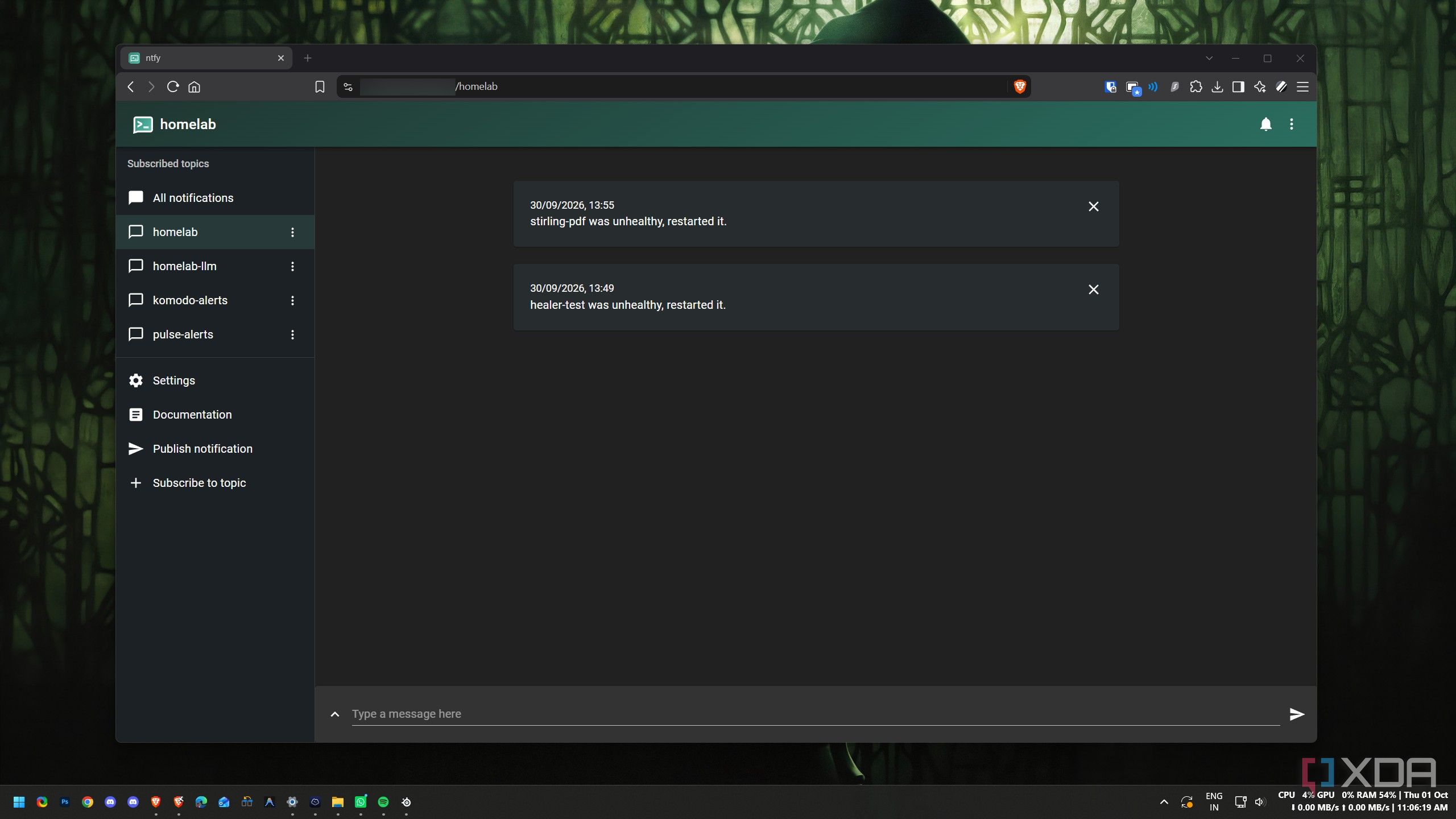Show All notifications in sidebar
This screenshot has width=1456, height=819.
coord(215,198)
